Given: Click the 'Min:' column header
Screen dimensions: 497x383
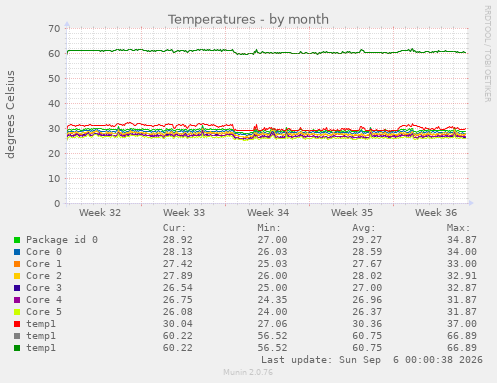Looking at the screenshot, I should click(x=269, y=228).
